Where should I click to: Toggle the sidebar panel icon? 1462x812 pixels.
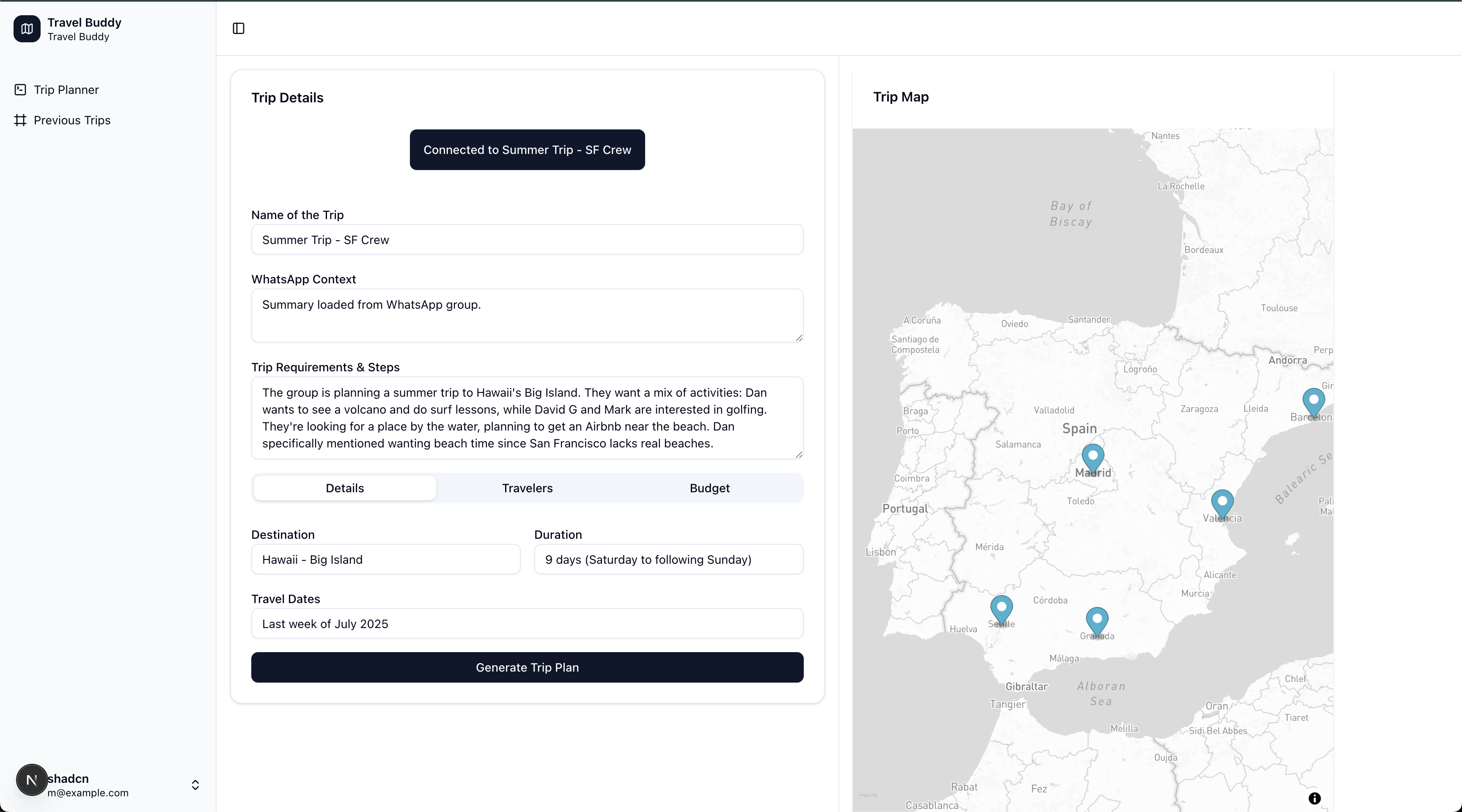point(238,28)
